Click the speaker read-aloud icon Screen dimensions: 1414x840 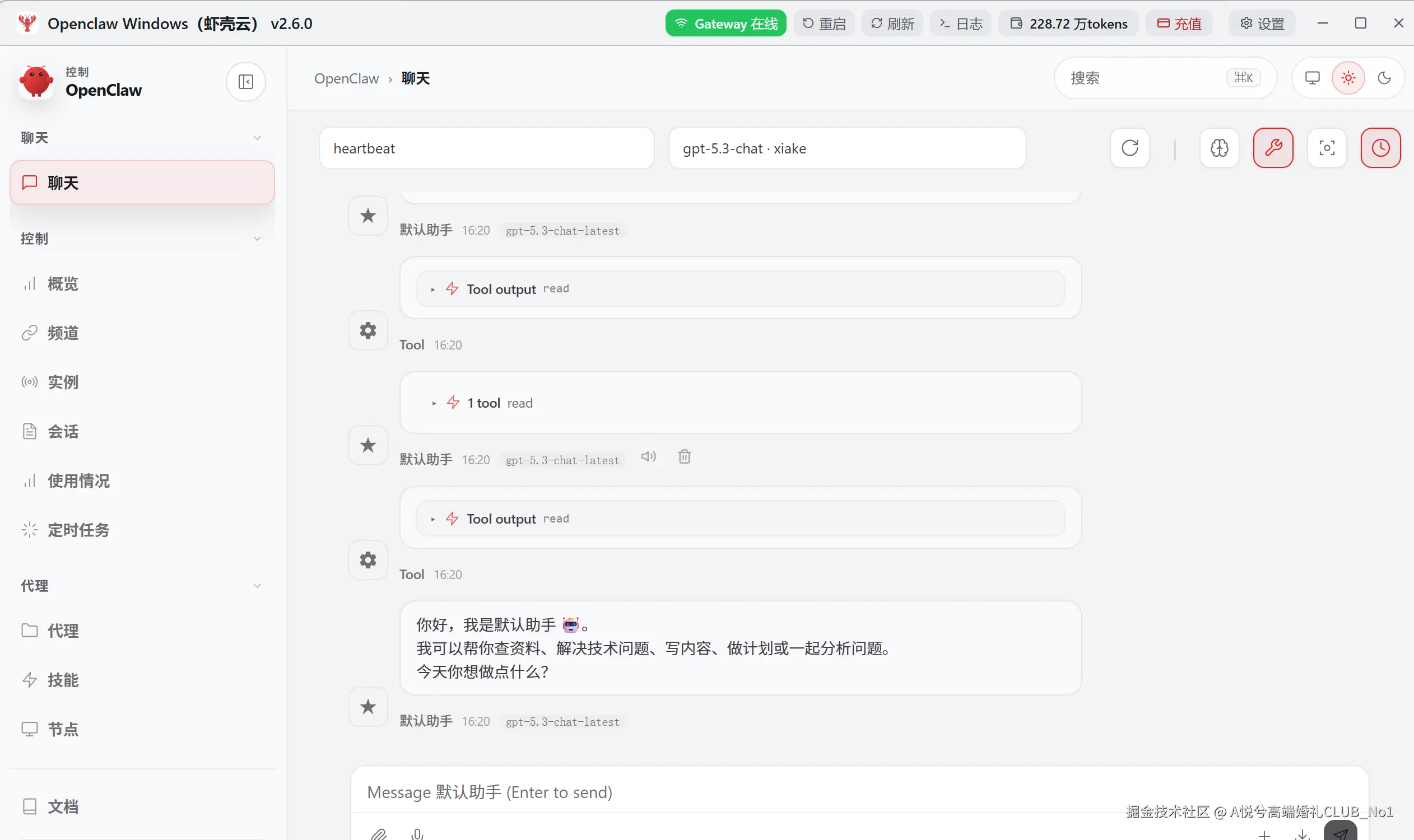pyautogui.click(x=648, y=457)
